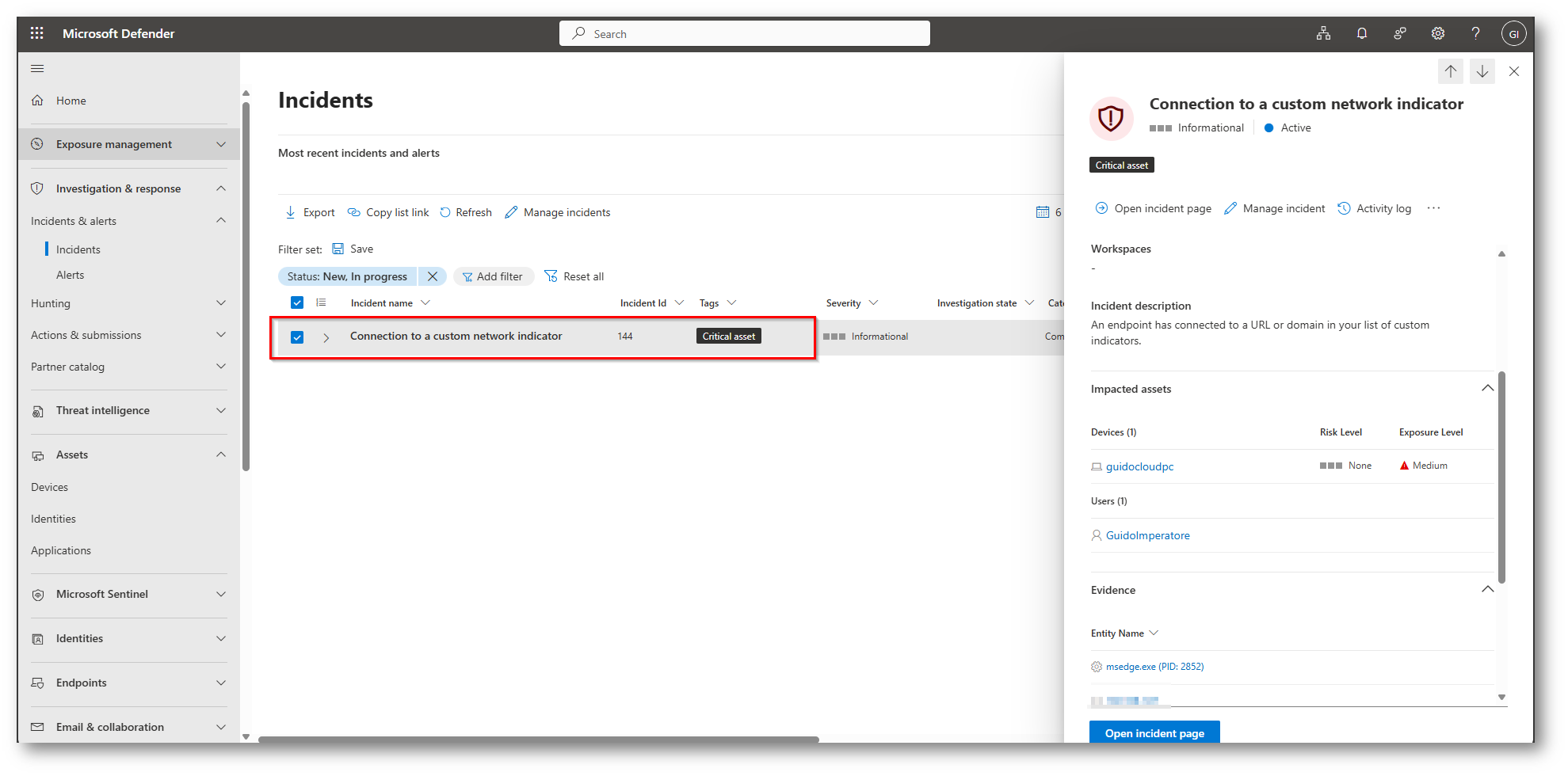Open user GuidoImperatore link

click(1147, 535)
